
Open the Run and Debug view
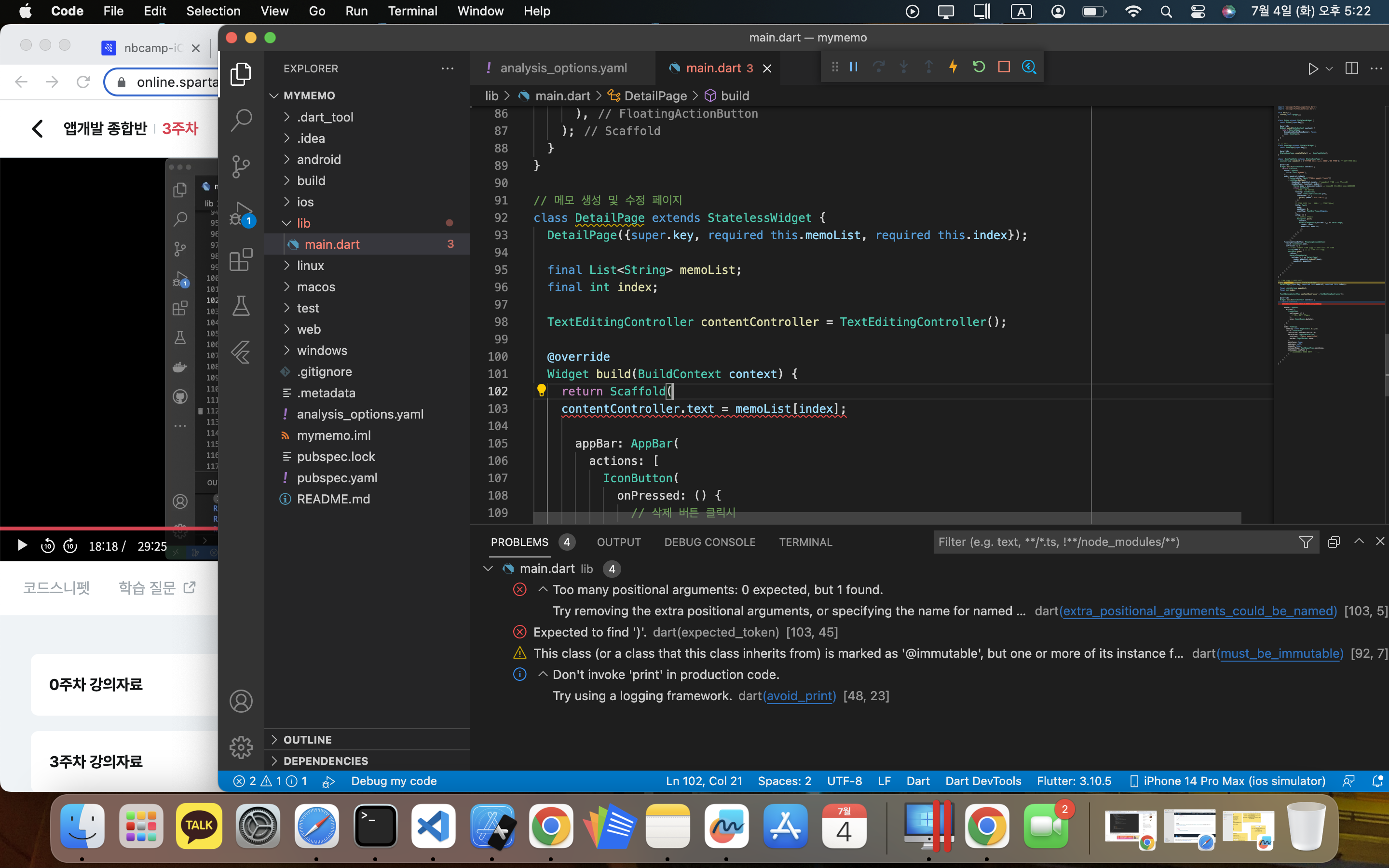(241, 214)
